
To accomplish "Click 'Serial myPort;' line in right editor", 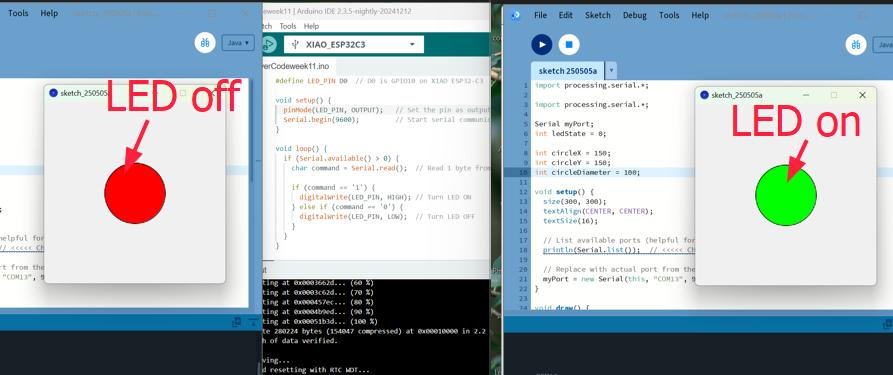I will click(x=564, y=124).
